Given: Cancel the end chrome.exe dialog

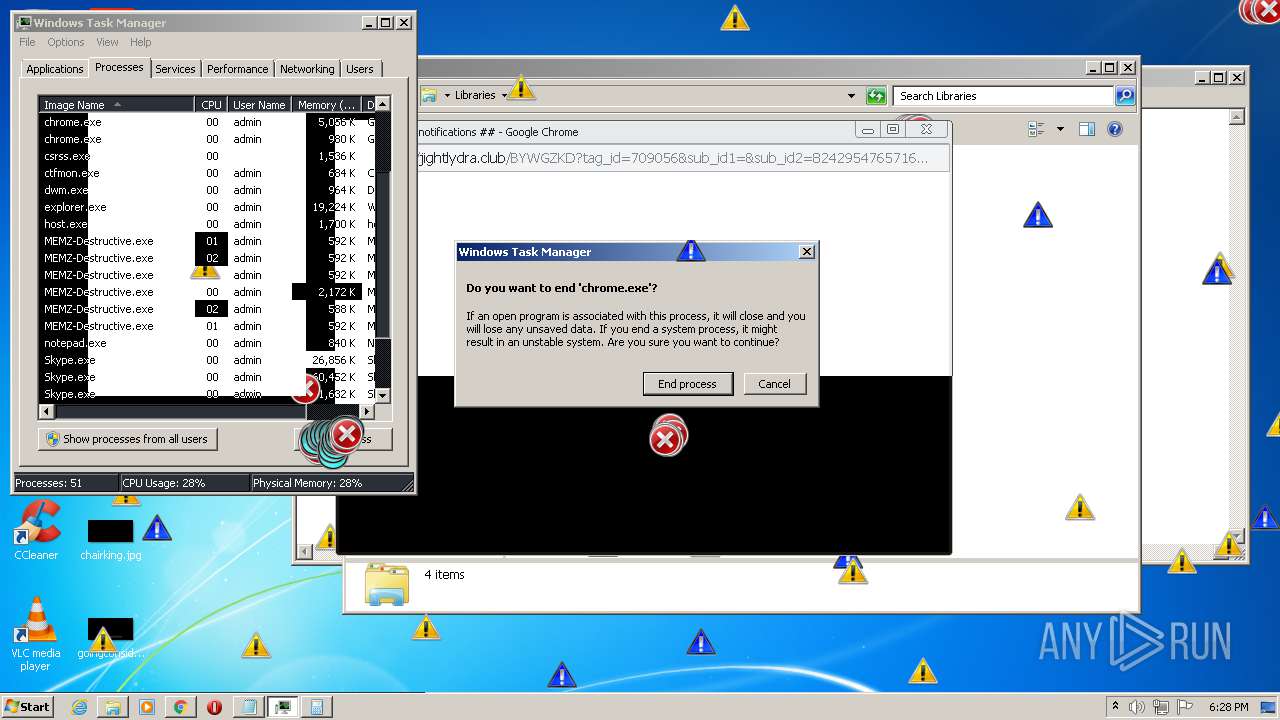Looking at the screenshot, I should click(774, 384).
